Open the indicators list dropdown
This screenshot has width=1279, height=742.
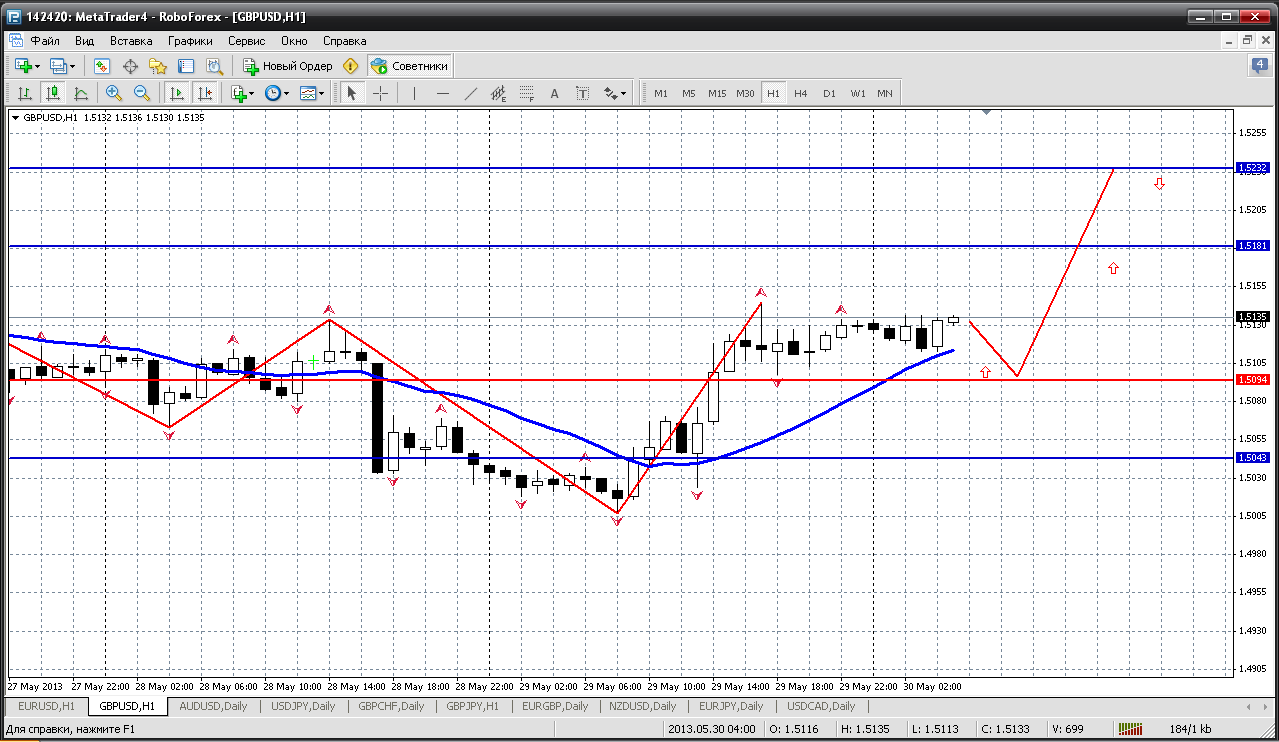click(x=241, y=93)
